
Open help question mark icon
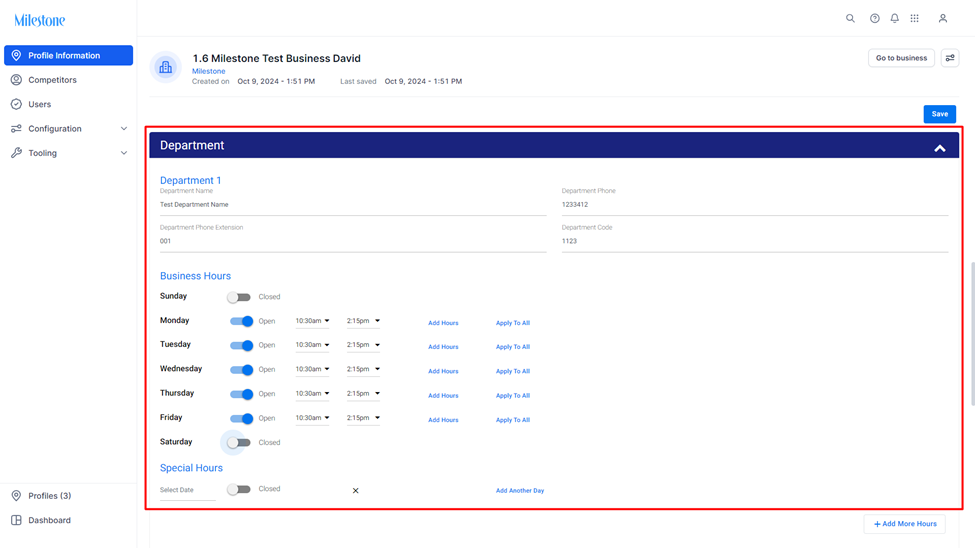coord(874,18)
